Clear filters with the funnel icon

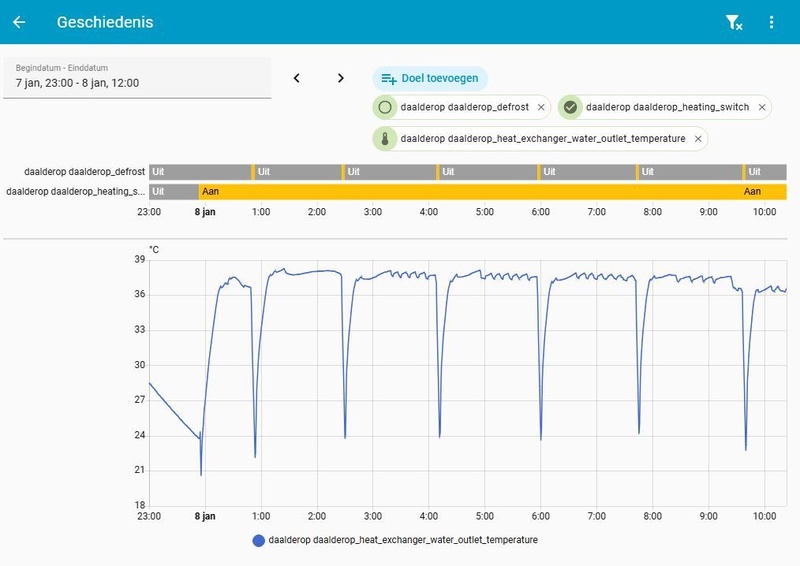point(734,22)
